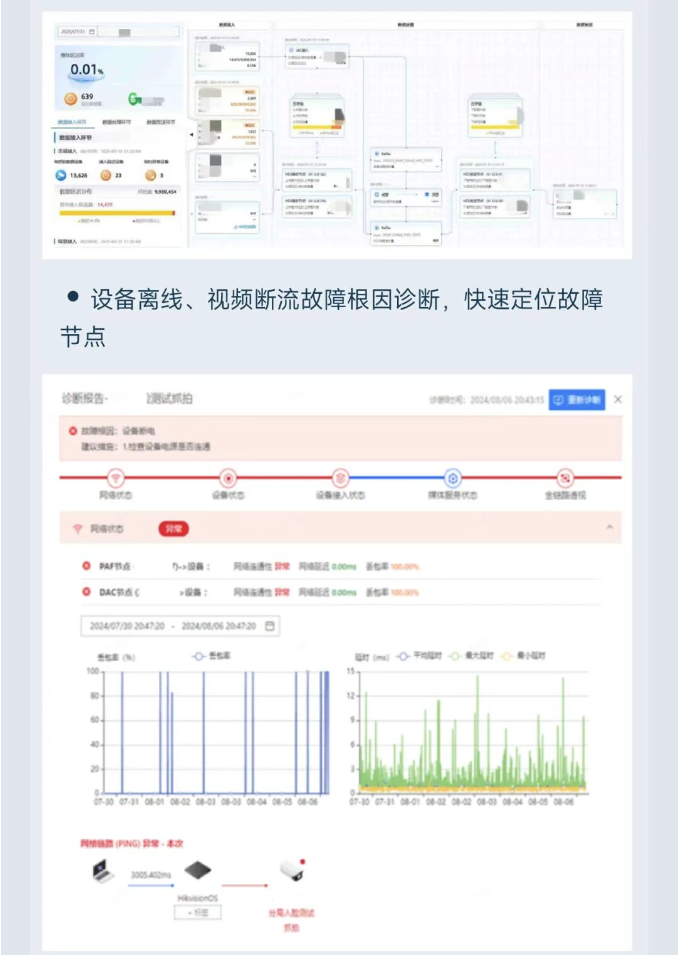Click calendar icon in diagnosis date range
The image size is (679, 955).
click(x=269, y=626)
